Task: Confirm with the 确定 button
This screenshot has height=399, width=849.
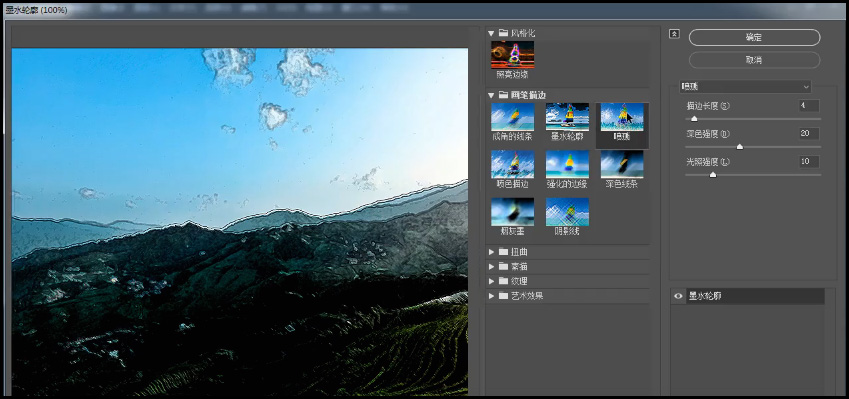Action: tap(754, 37)
